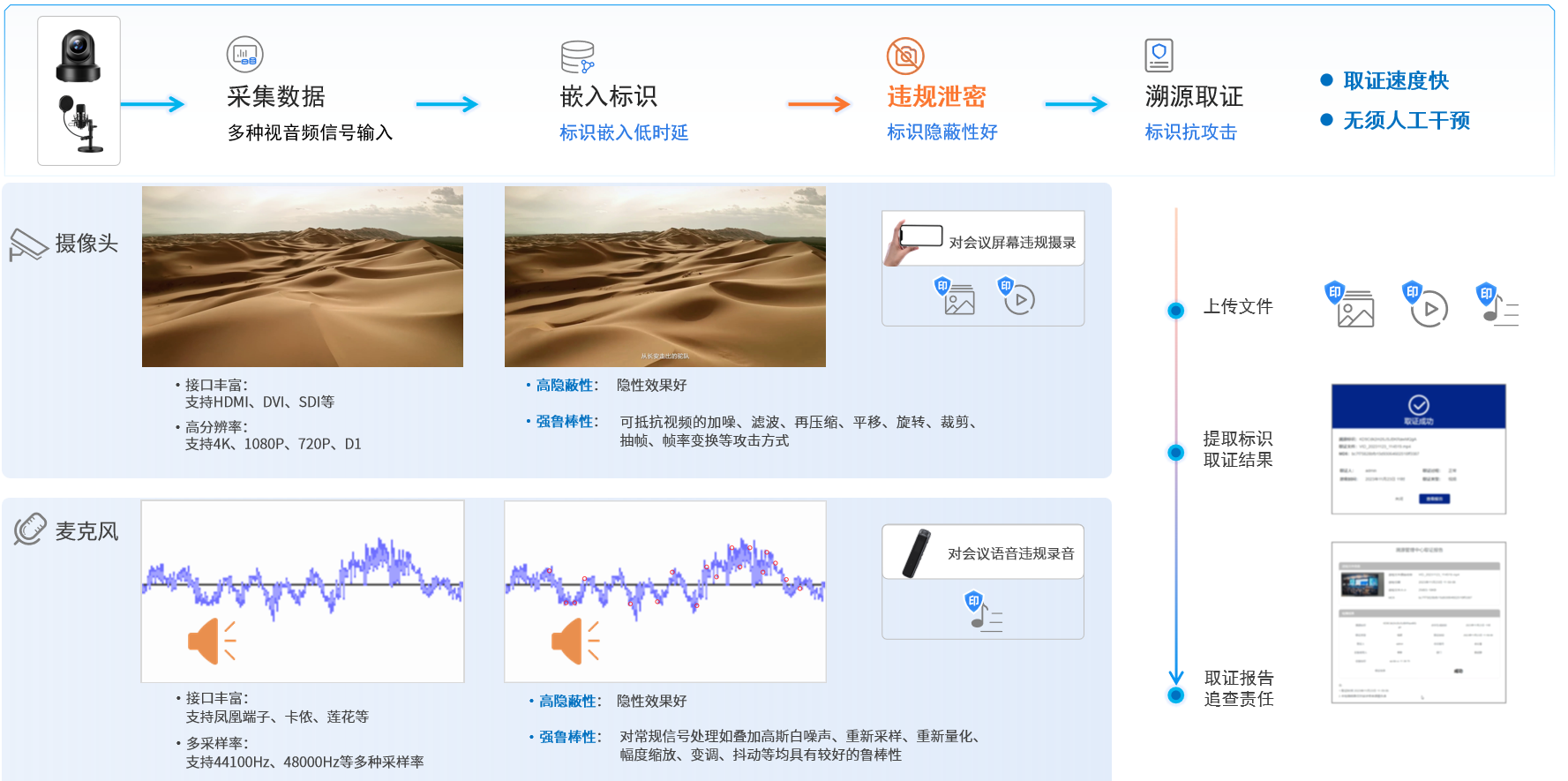The height and width of the screenshot is (781, 1568).
Task: Click the orange 违规泄密 no-camera icon
Action: click(905, 56)
